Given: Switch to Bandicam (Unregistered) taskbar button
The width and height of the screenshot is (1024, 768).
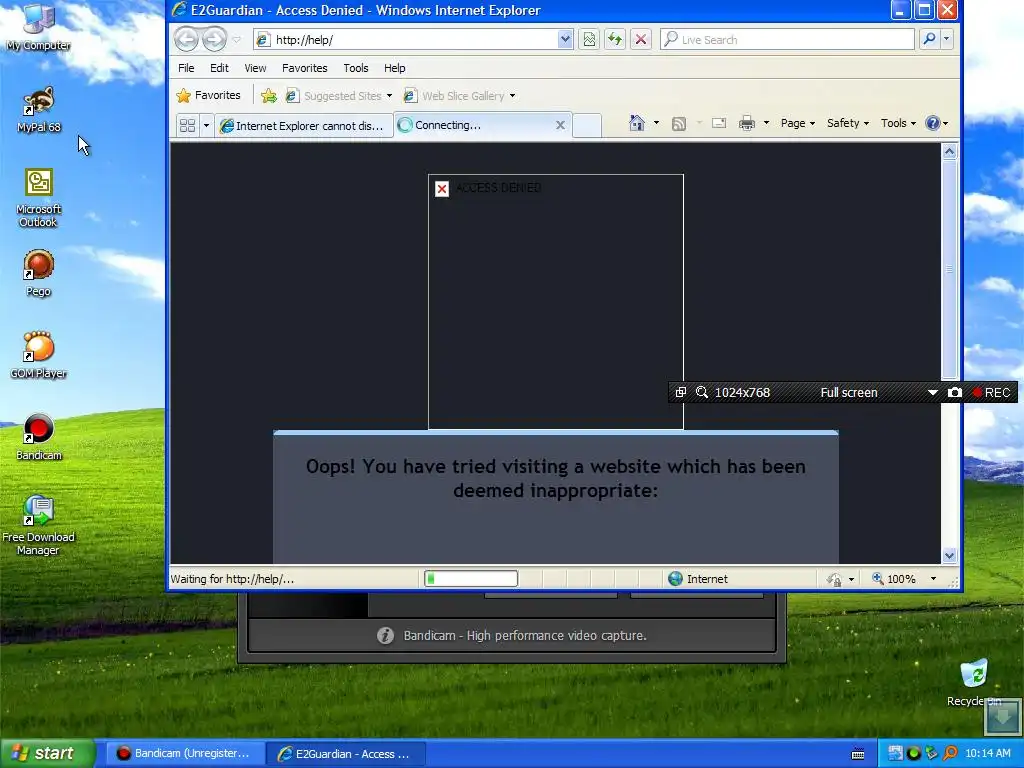Looking at the screenshot, I should [184, 753].
